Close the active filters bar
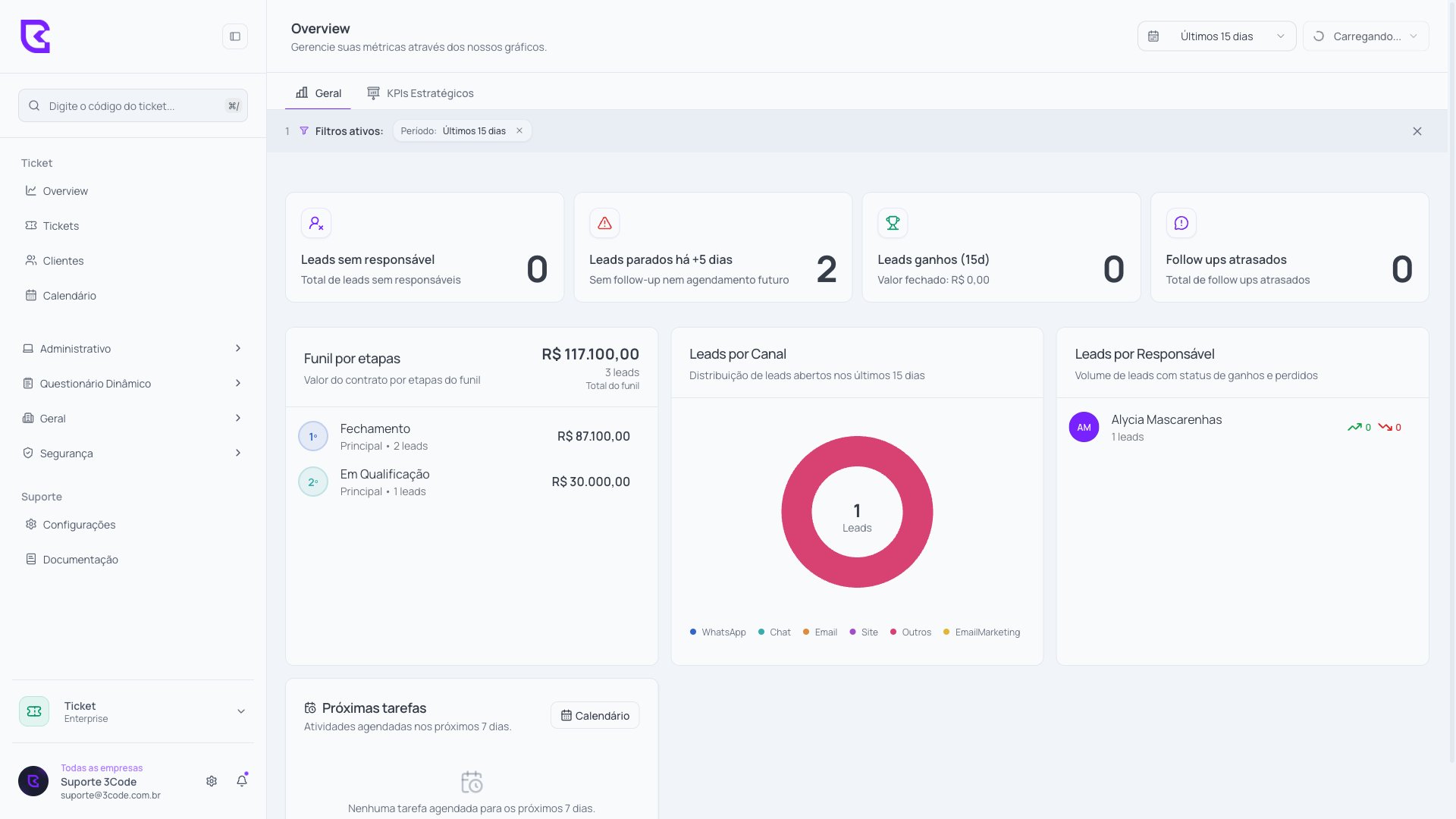 (x=1417, y=131)
